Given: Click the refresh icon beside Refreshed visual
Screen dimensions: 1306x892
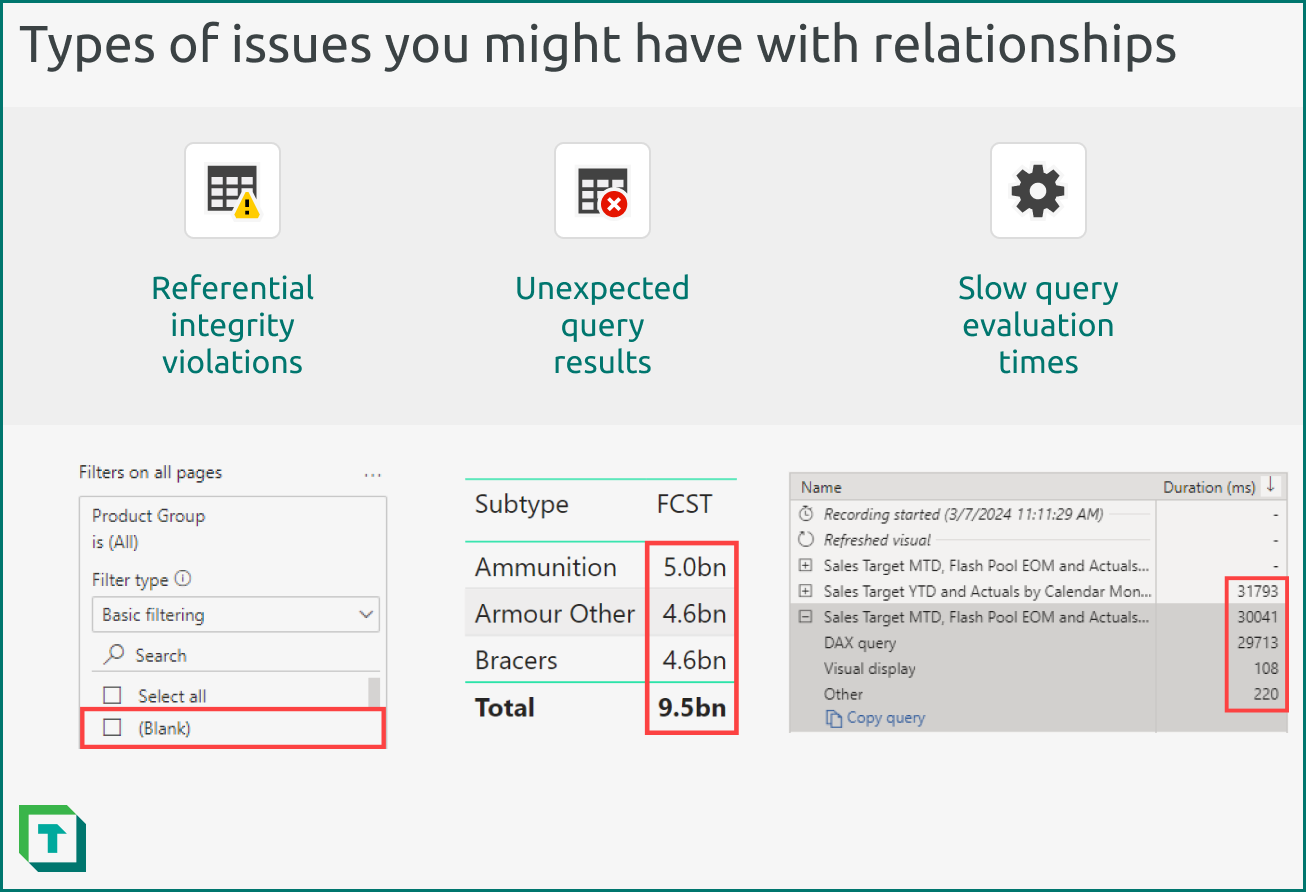Looking at the screenshot, I should tap(804, 539).
